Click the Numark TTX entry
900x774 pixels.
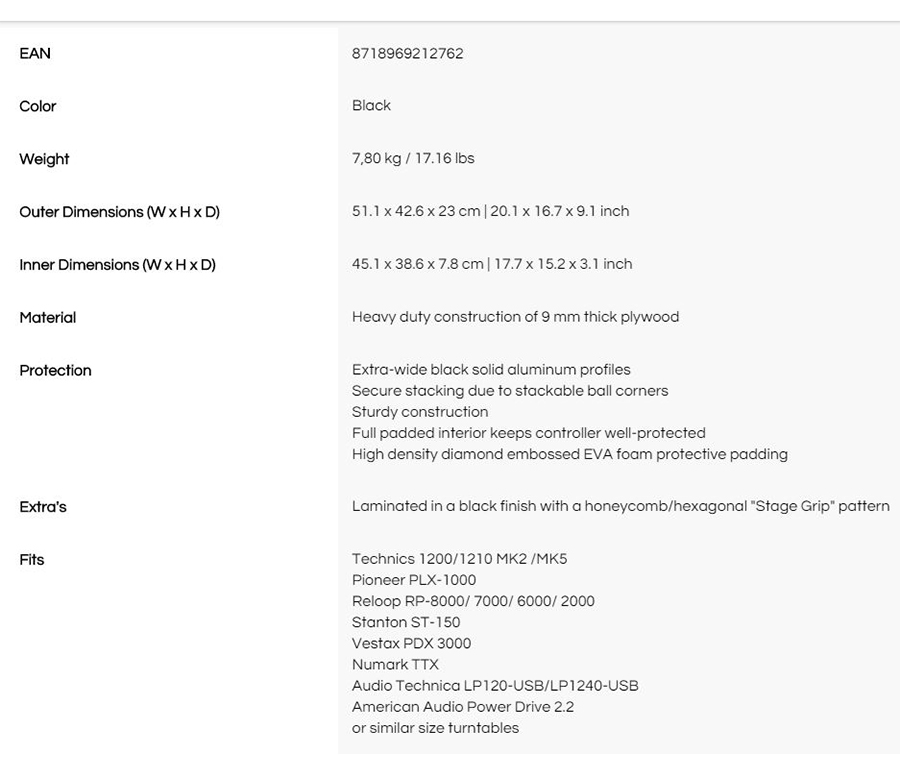point(395,665)
